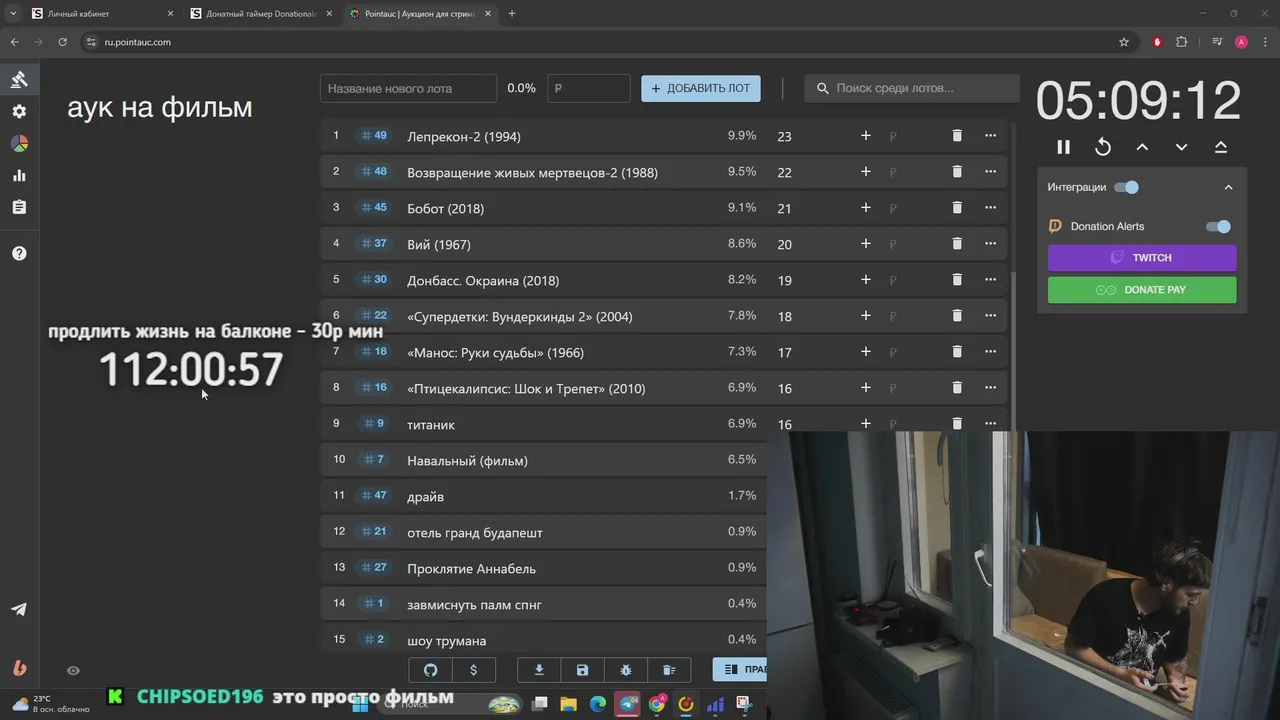Click the green DONATE PAY button
1280x720 pixels.
(x=1142, y=290)
